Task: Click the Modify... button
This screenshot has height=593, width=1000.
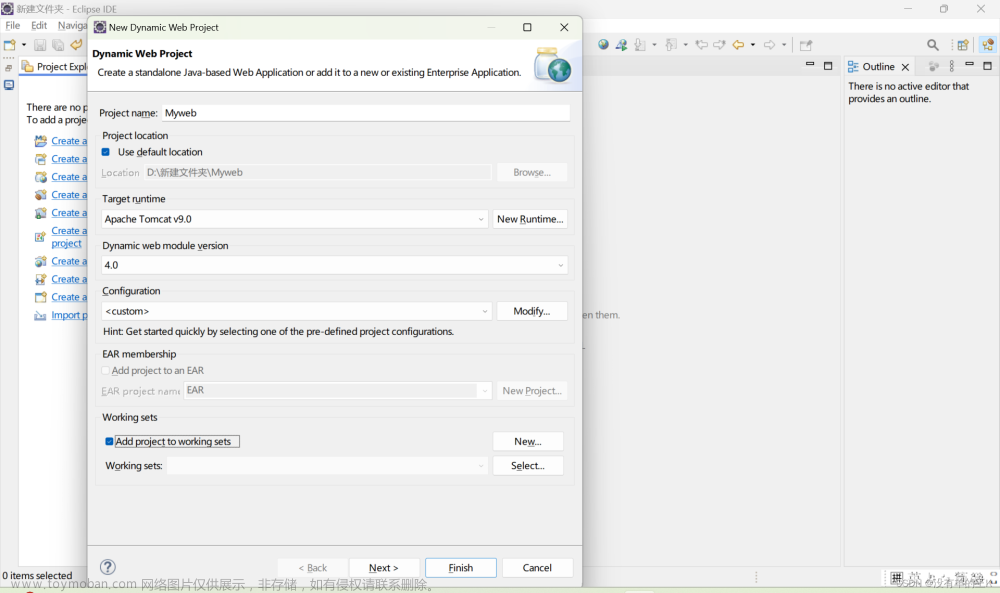Action: (532, 311)
